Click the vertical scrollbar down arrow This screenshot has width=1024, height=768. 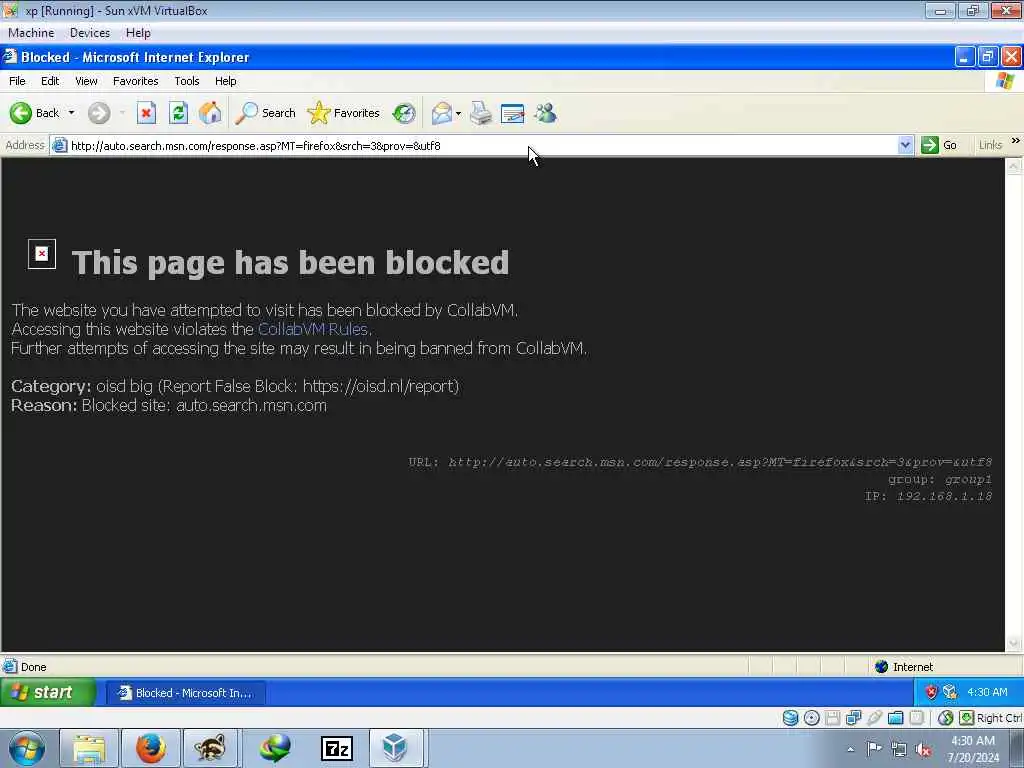(1014, 644)
